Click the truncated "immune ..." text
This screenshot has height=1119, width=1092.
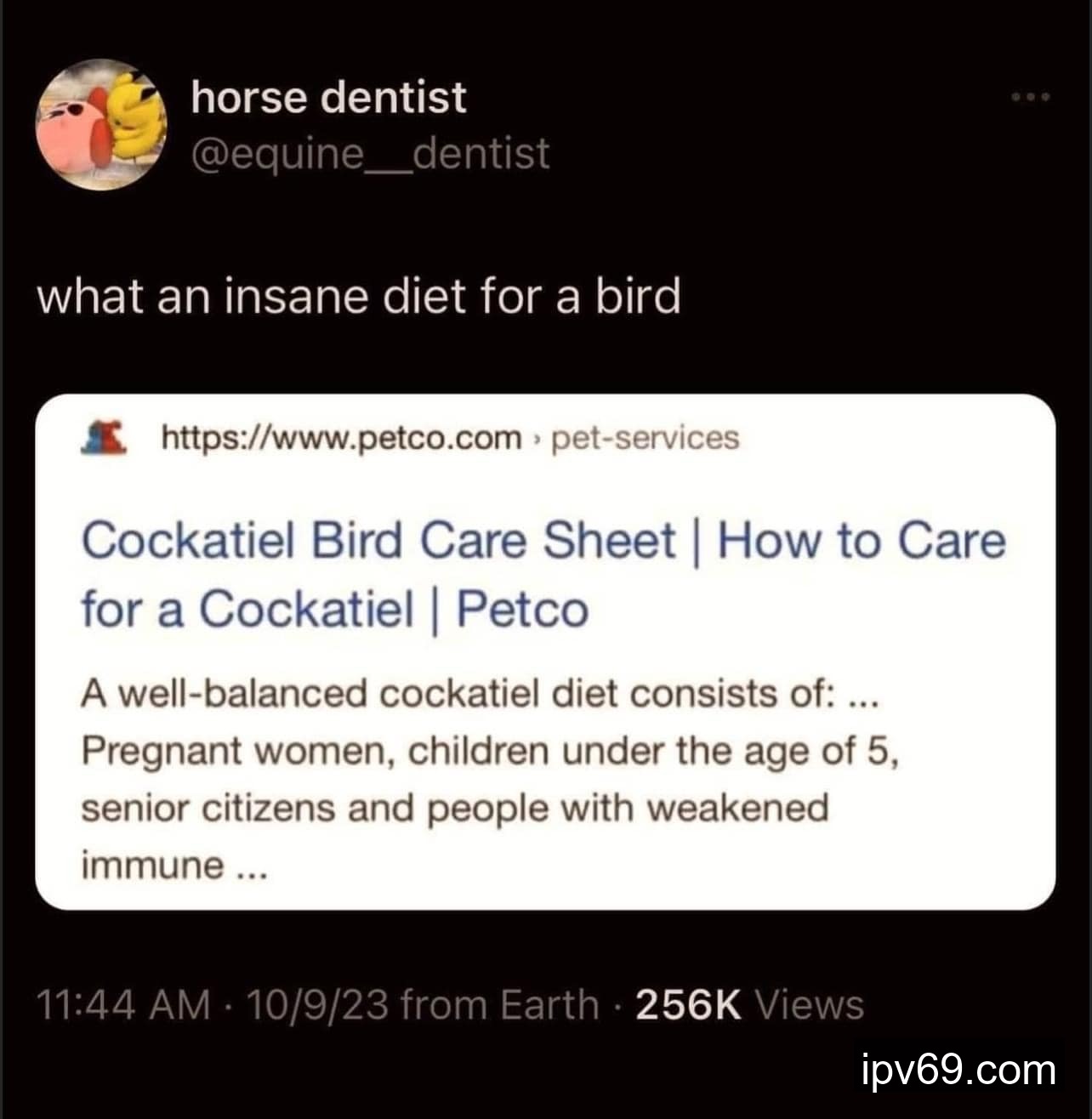[174, 865]
